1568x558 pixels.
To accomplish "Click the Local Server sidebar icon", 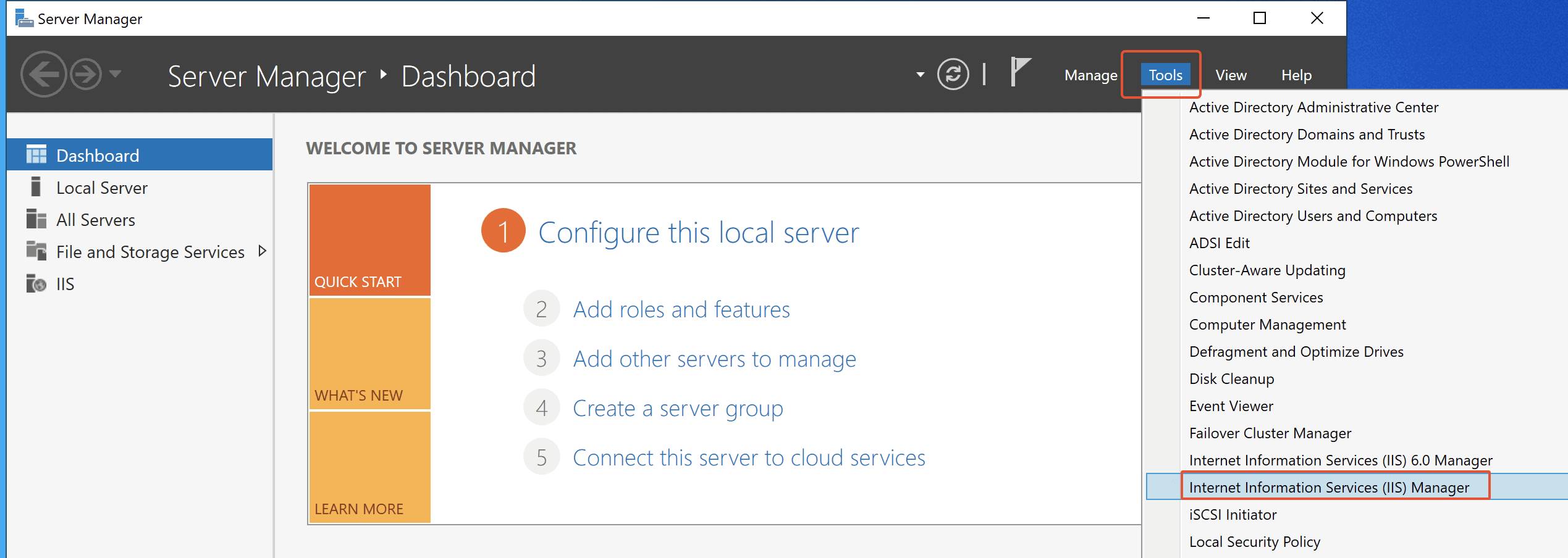I will tap(36, 186).
